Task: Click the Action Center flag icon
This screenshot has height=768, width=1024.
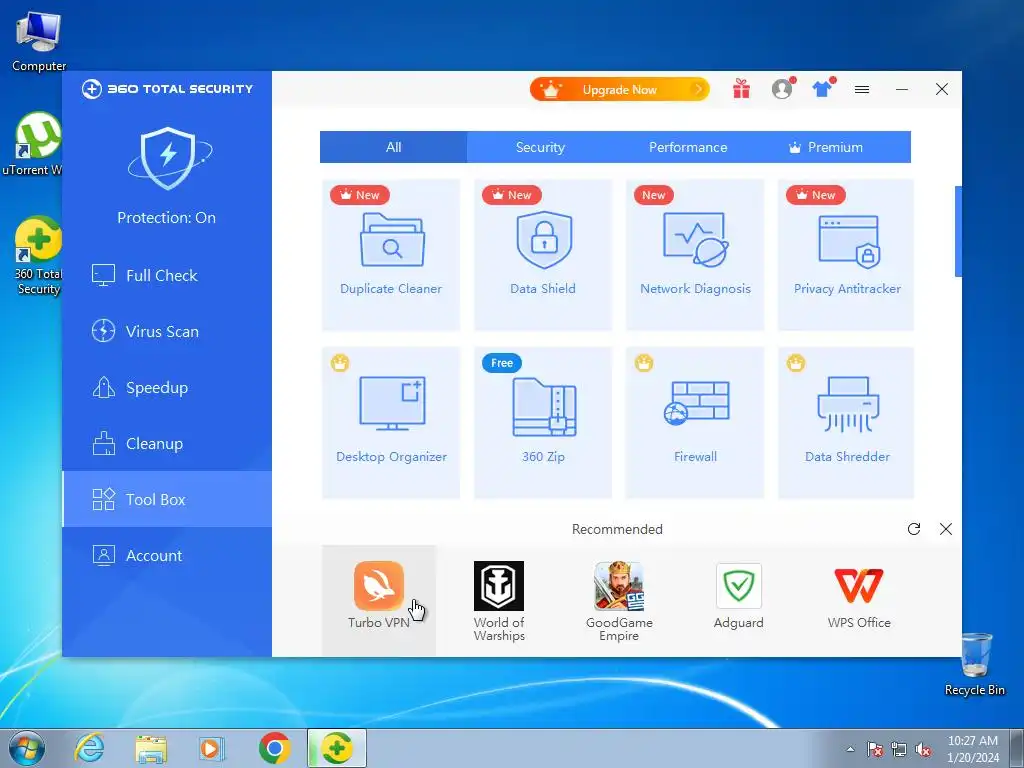Action: 874,749
